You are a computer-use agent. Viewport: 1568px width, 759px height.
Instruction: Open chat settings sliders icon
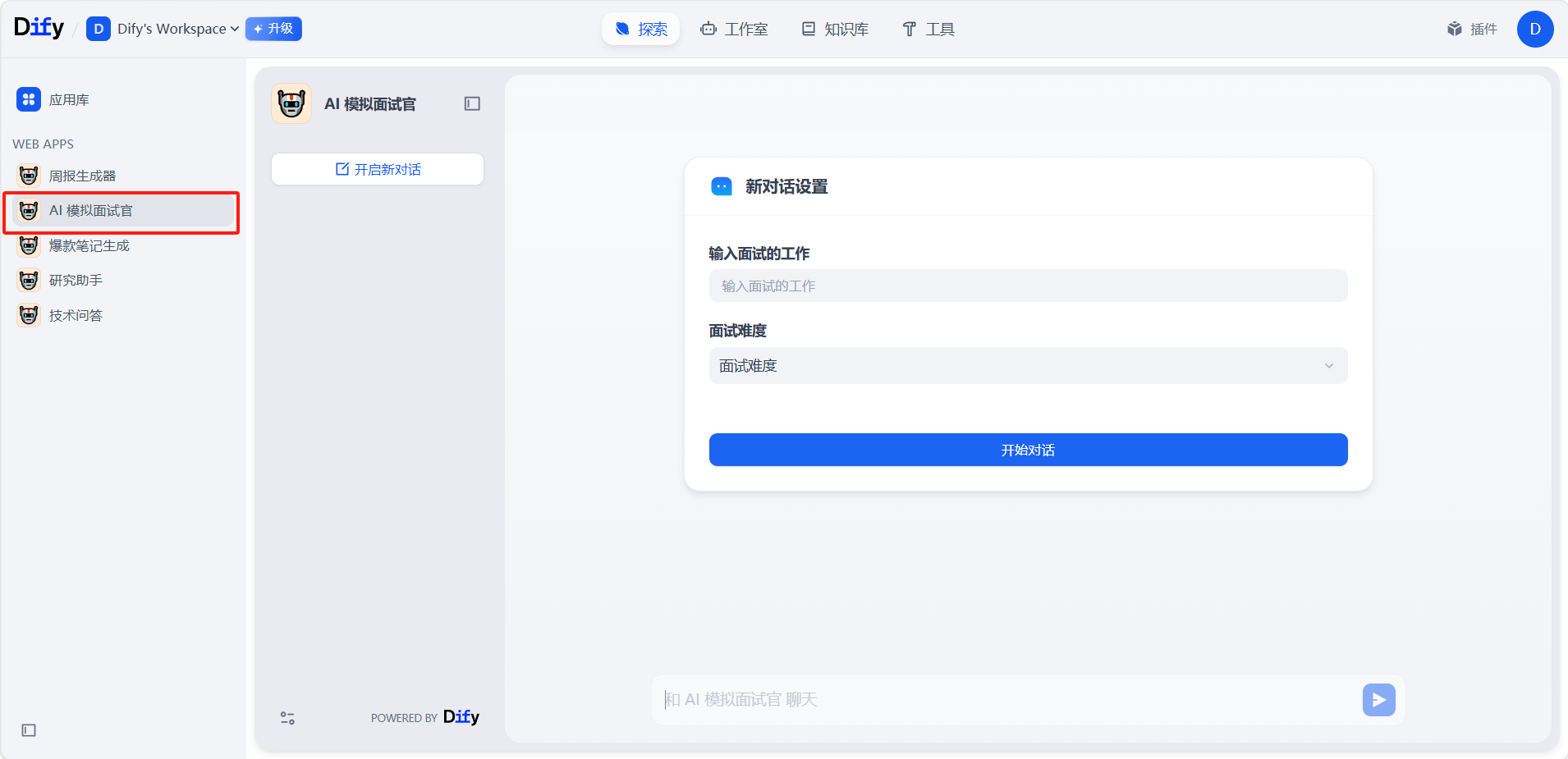tap(287, 718)
